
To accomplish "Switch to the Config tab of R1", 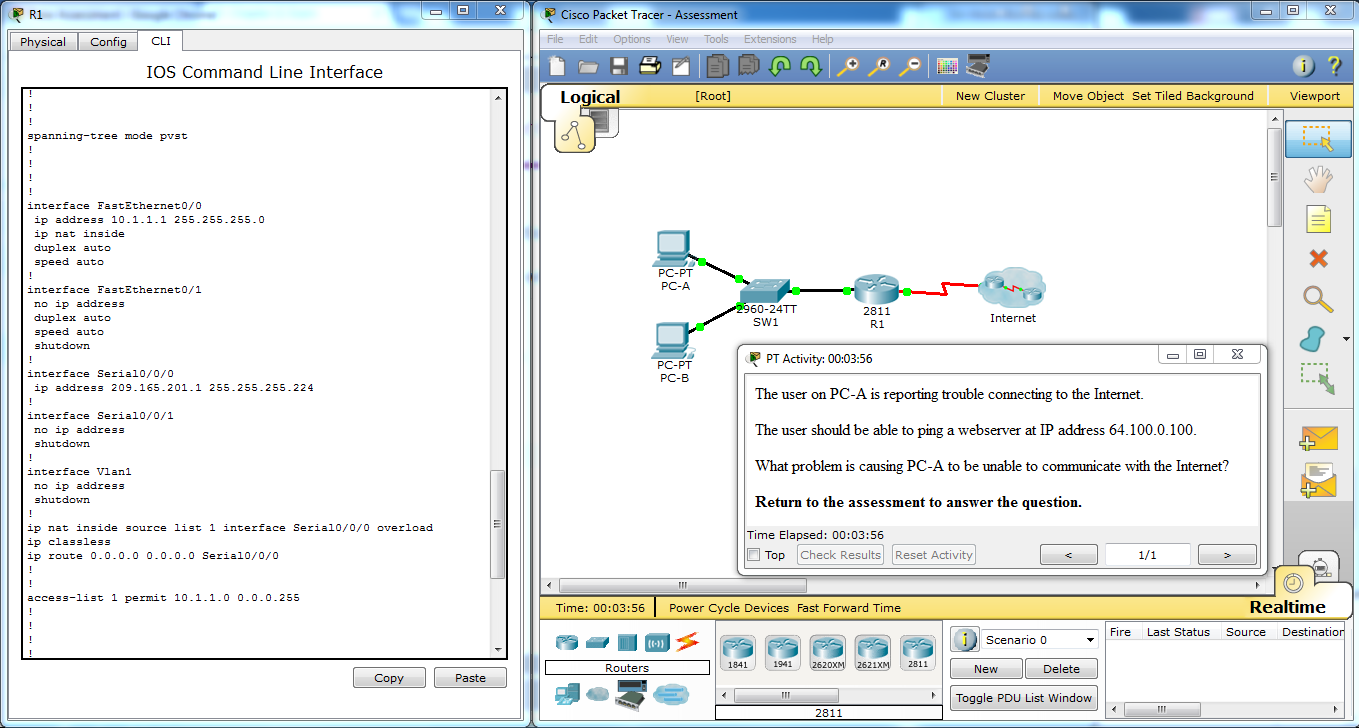I will coord(107,41).
